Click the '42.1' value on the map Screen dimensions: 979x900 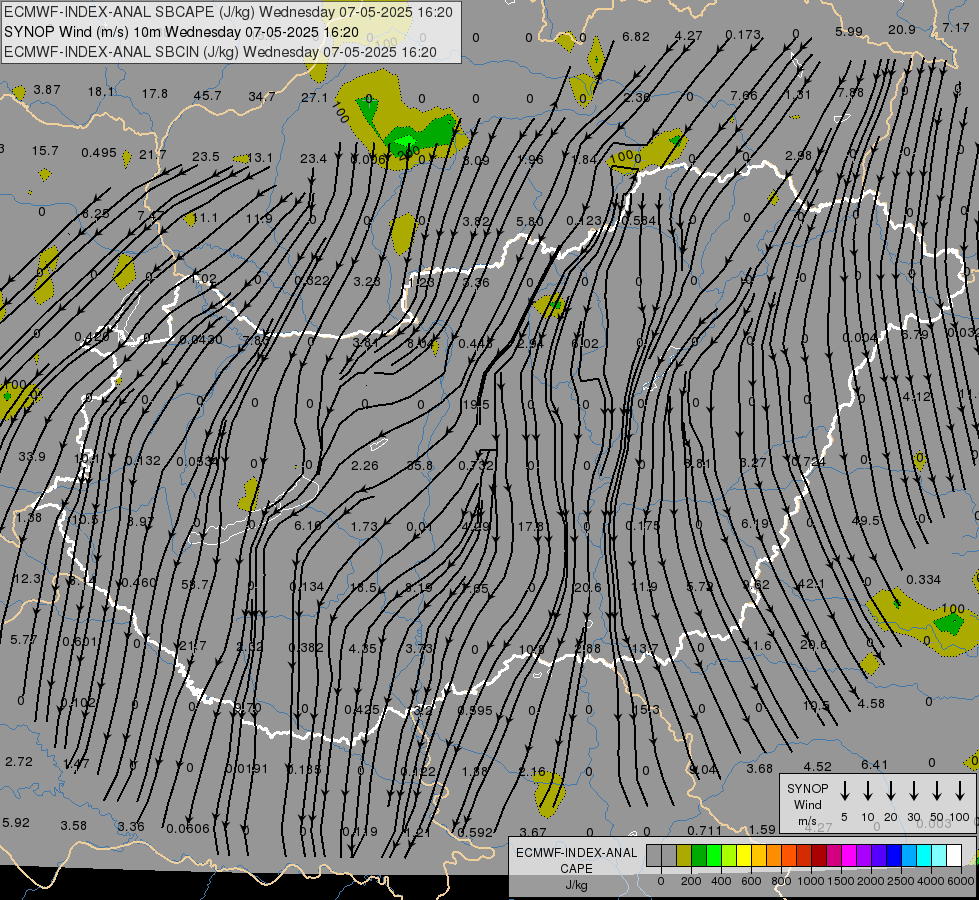pos(812,583)
